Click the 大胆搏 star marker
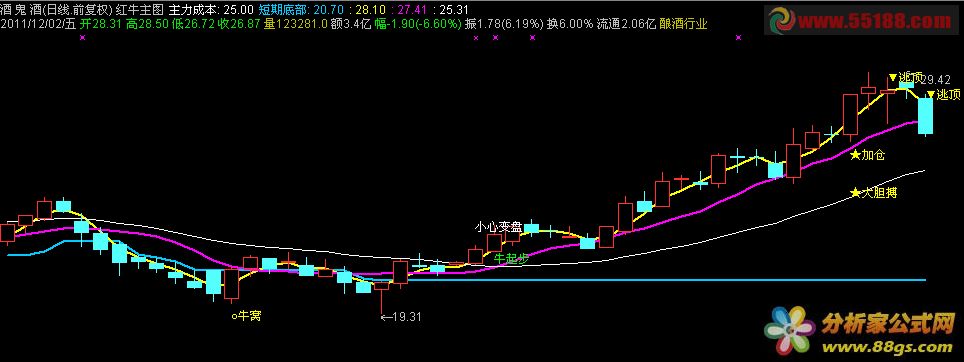 coord(874,194)
